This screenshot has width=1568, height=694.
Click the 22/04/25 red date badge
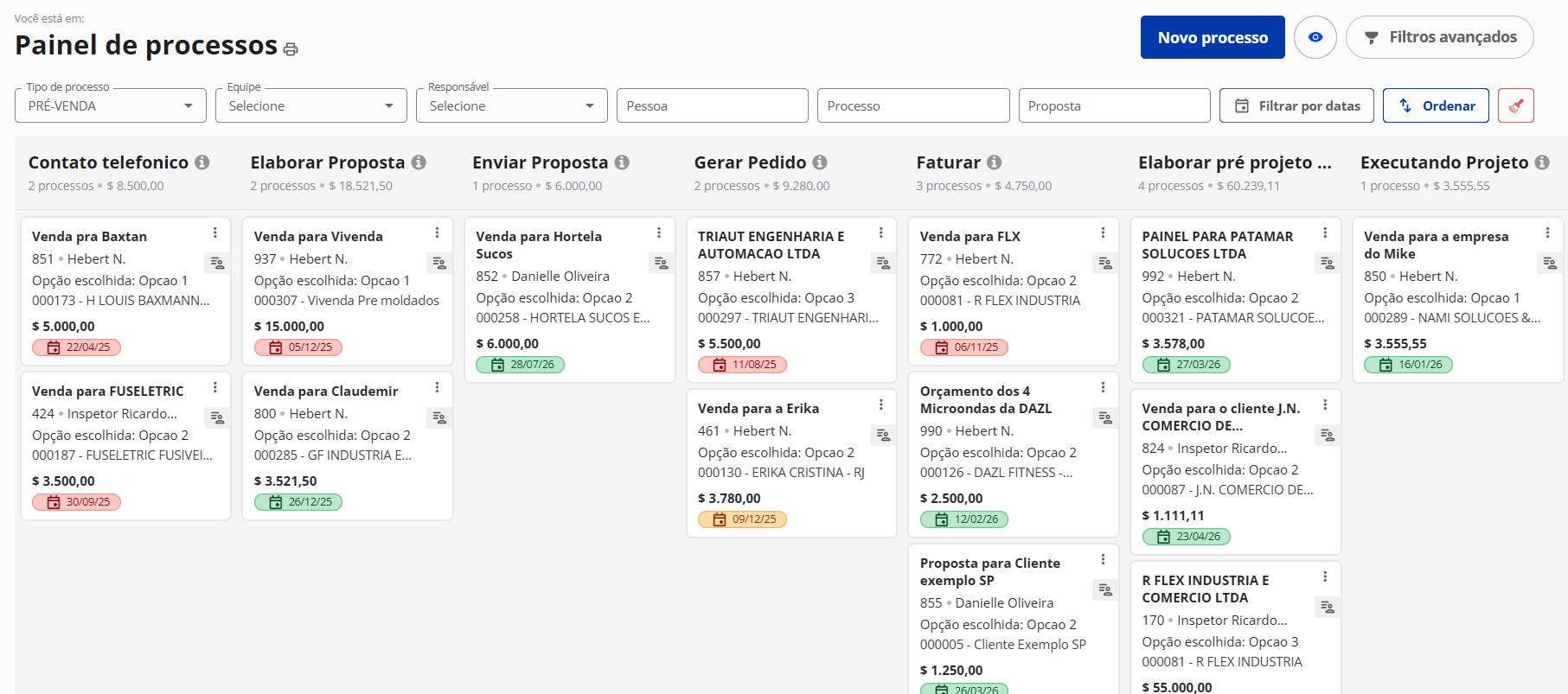coord(77,347)
